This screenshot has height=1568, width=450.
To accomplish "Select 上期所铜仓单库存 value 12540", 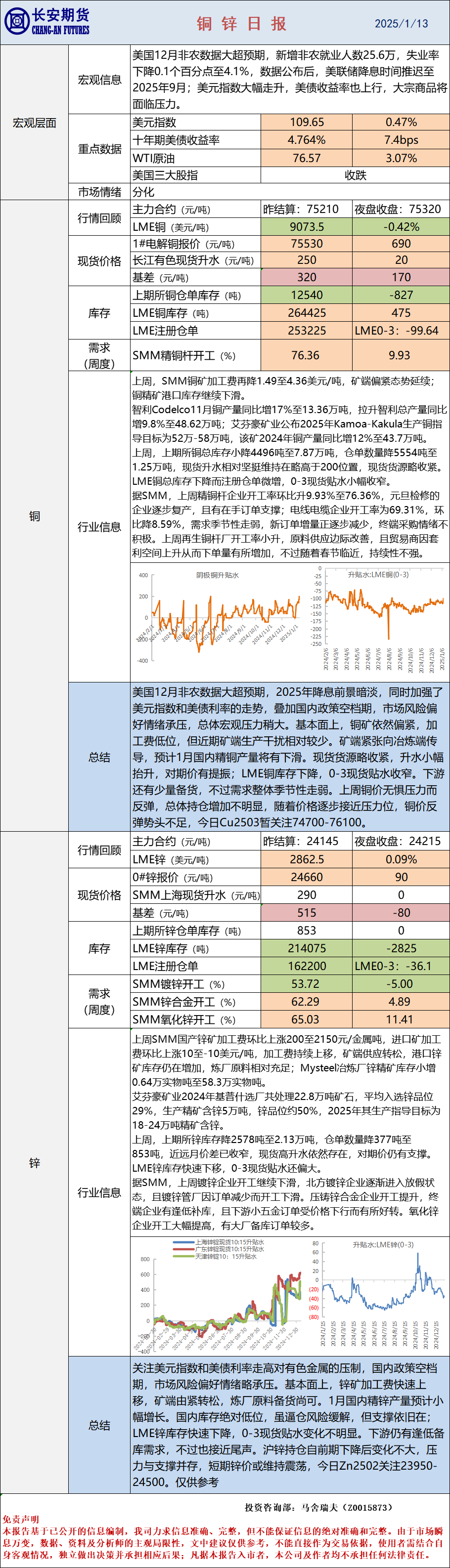I will [x=306, y=295].
